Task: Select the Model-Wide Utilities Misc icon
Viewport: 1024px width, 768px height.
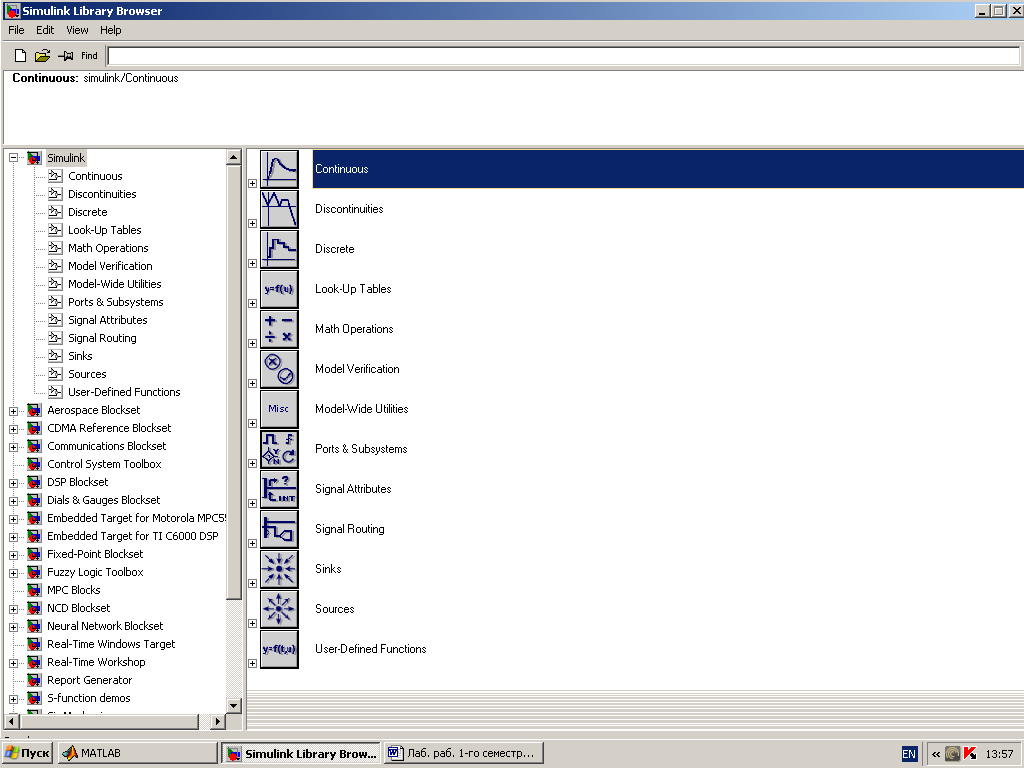Action: pos(280,409)
